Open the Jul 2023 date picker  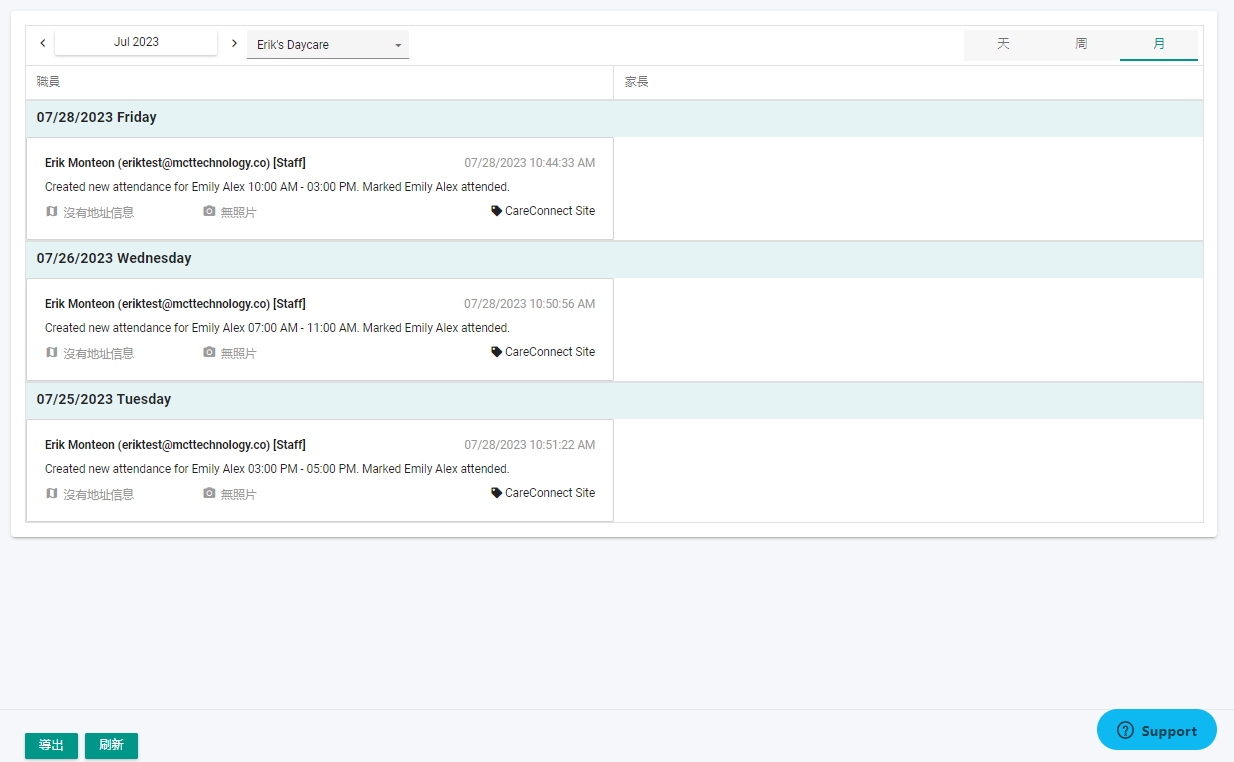tap(136, 42)
